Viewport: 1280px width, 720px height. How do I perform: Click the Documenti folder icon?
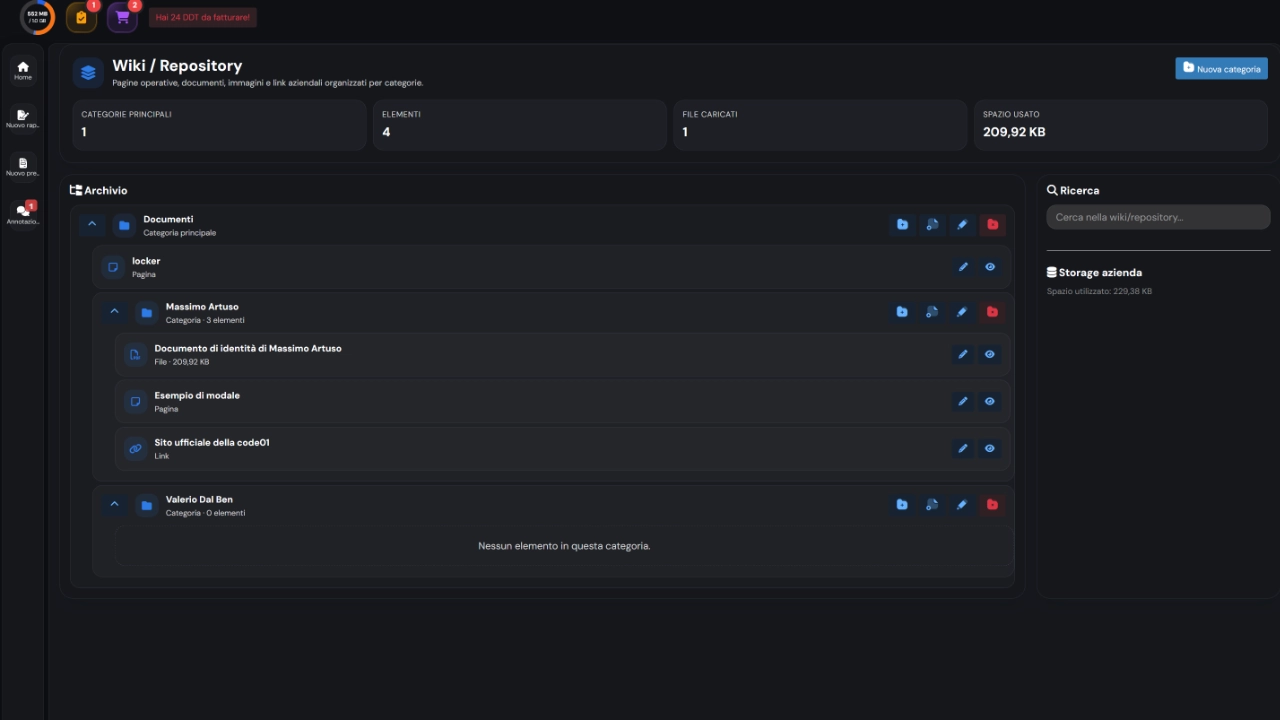[124, 225]
